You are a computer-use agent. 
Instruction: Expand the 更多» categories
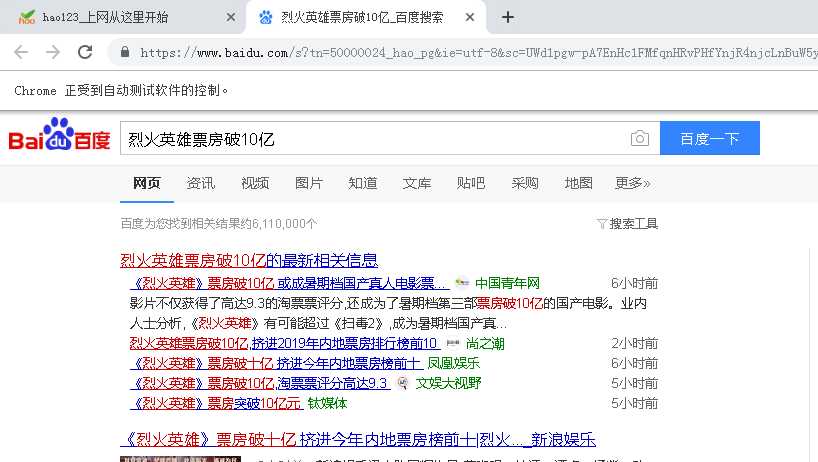coord(633,183)
